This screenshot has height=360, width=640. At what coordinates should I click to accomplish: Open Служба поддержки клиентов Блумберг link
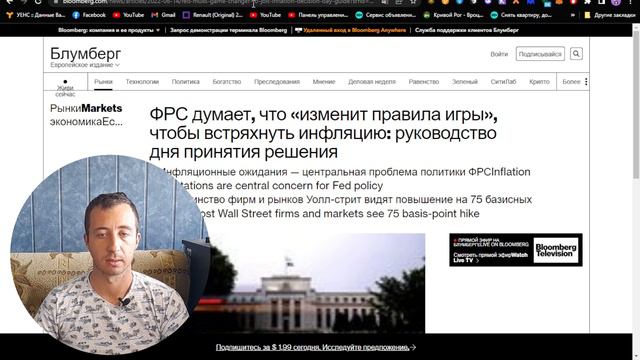coord(467,30)
